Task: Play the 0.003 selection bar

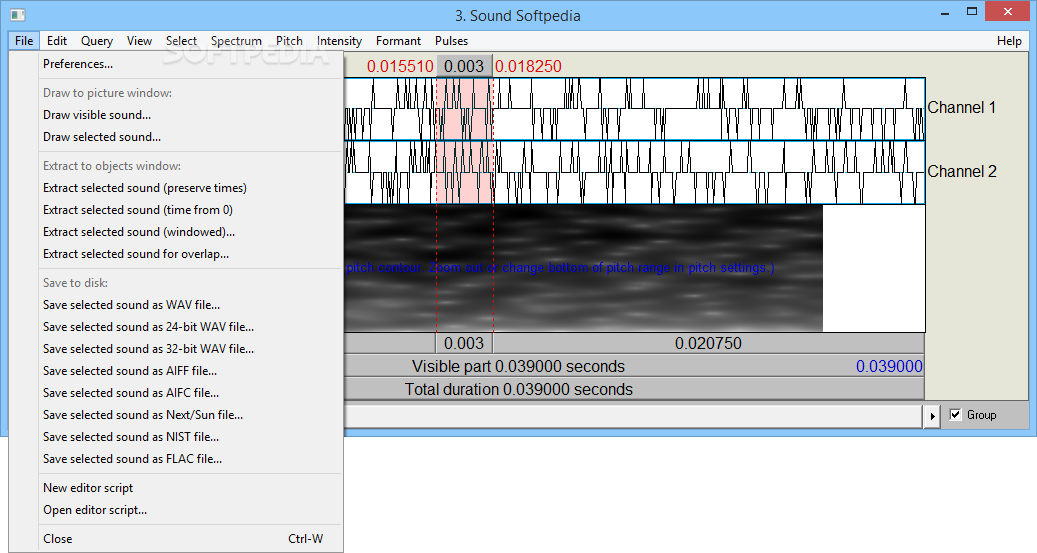Action: (x=464, y=343)
